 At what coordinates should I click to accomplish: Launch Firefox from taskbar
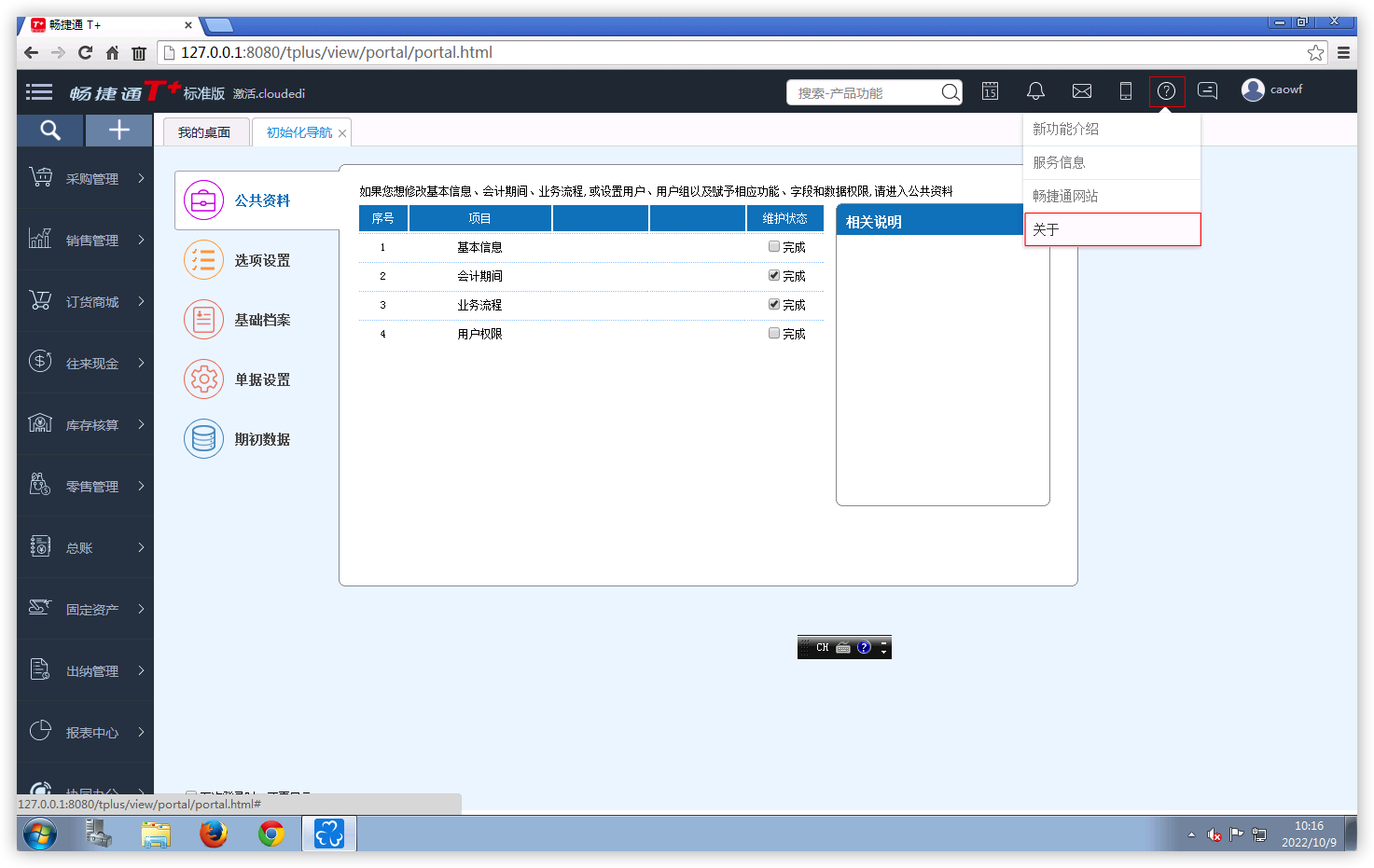[x=214, y=834]
